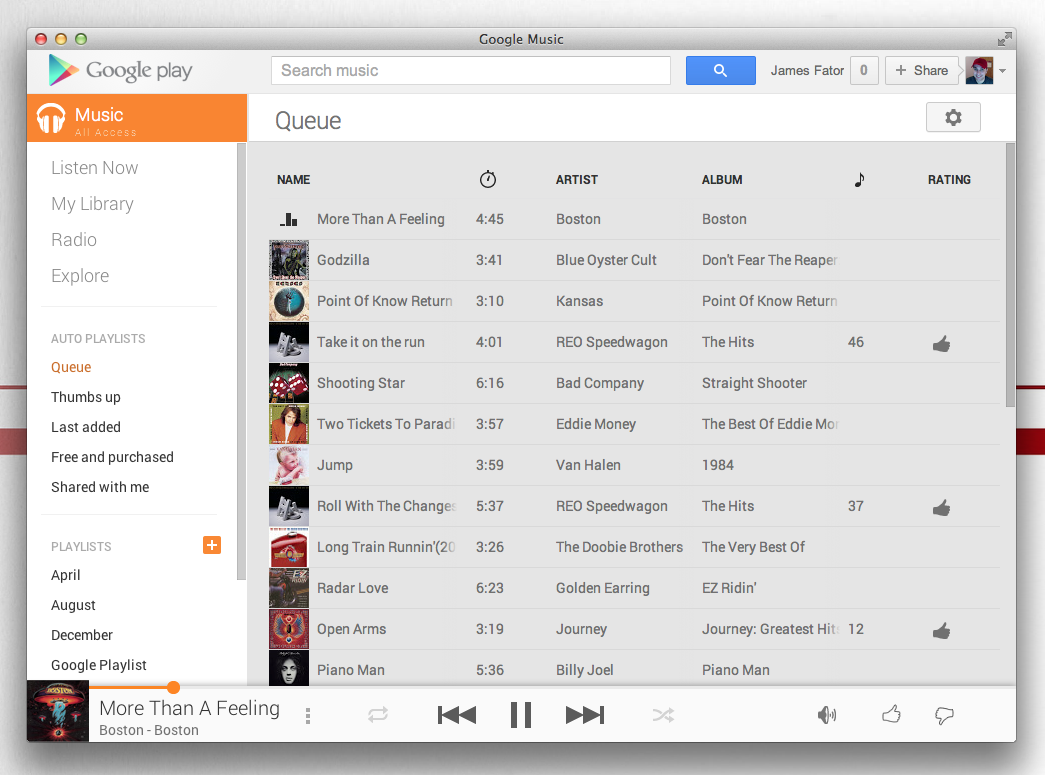The width and height of the screenshot is (1045, 775).
Task: Click the Music headphones icon
Action: coord(51,118)
